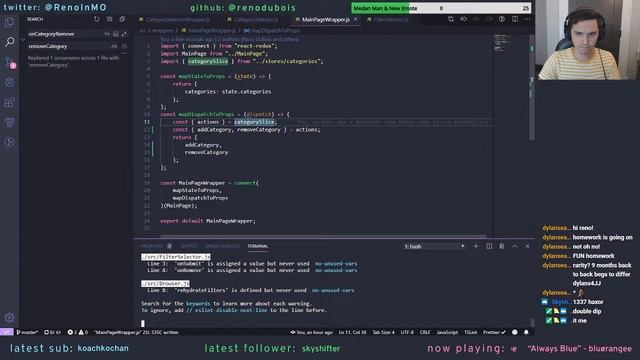The height and width of the screenshot is (360, 640).
Task: Open Source Control view with badge
Action: coord(10,62)
